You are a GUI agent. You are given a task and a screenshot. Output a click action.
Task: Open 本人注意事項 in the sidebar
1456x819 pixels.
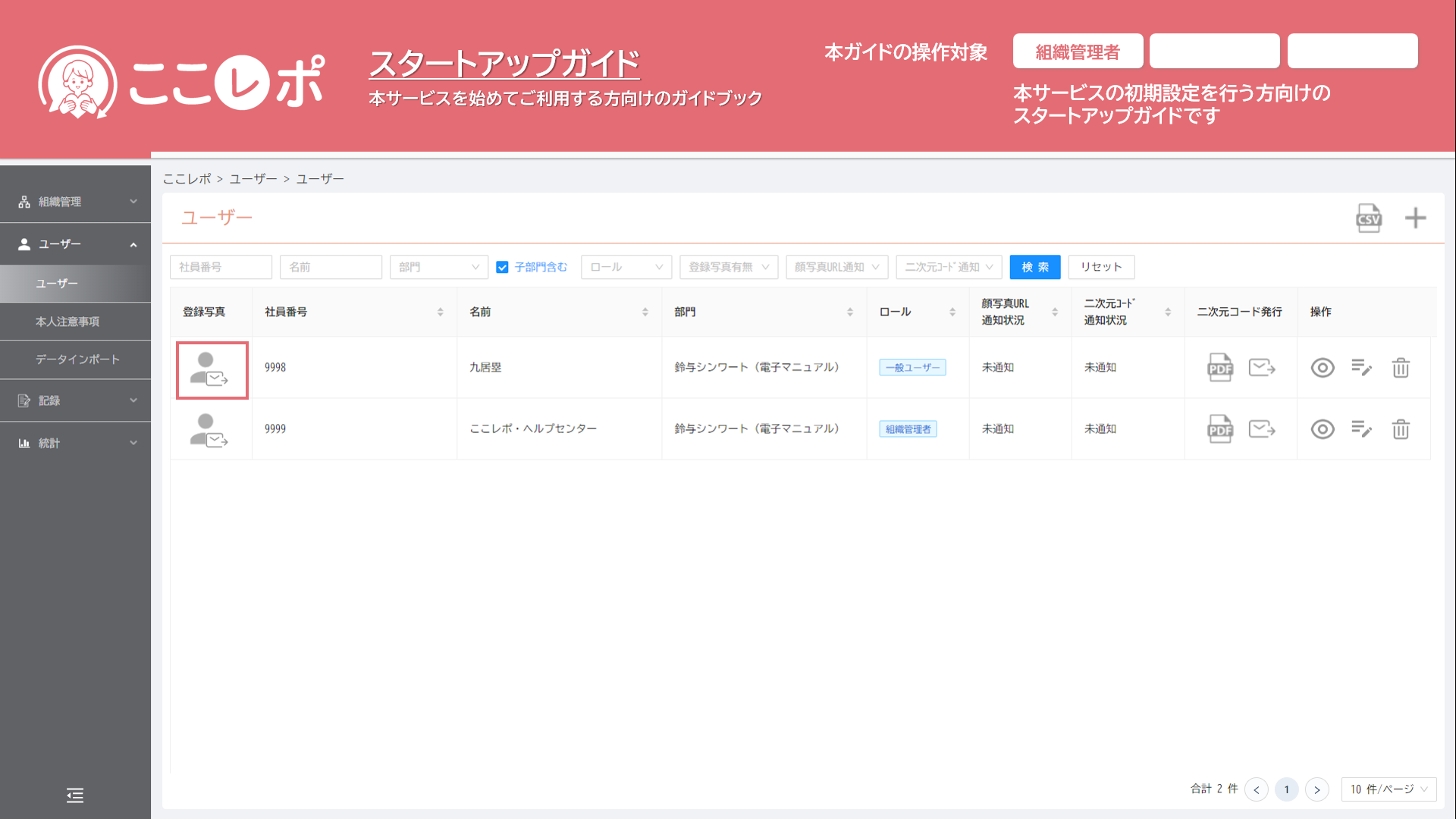point(67,322)
